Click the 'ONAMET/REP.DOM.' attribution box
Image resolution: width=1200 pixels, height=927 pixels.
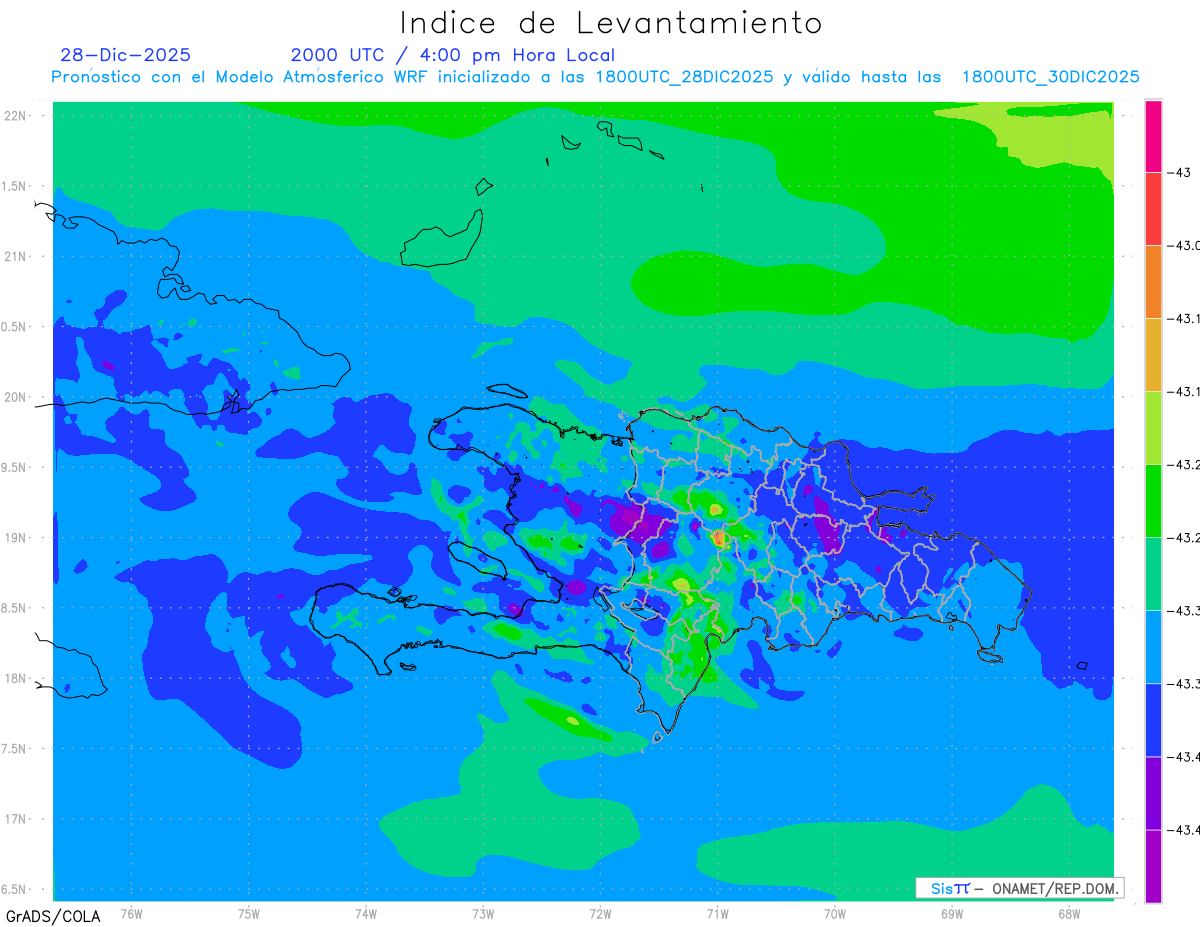pyautogui.click(x=1020, y=888)
